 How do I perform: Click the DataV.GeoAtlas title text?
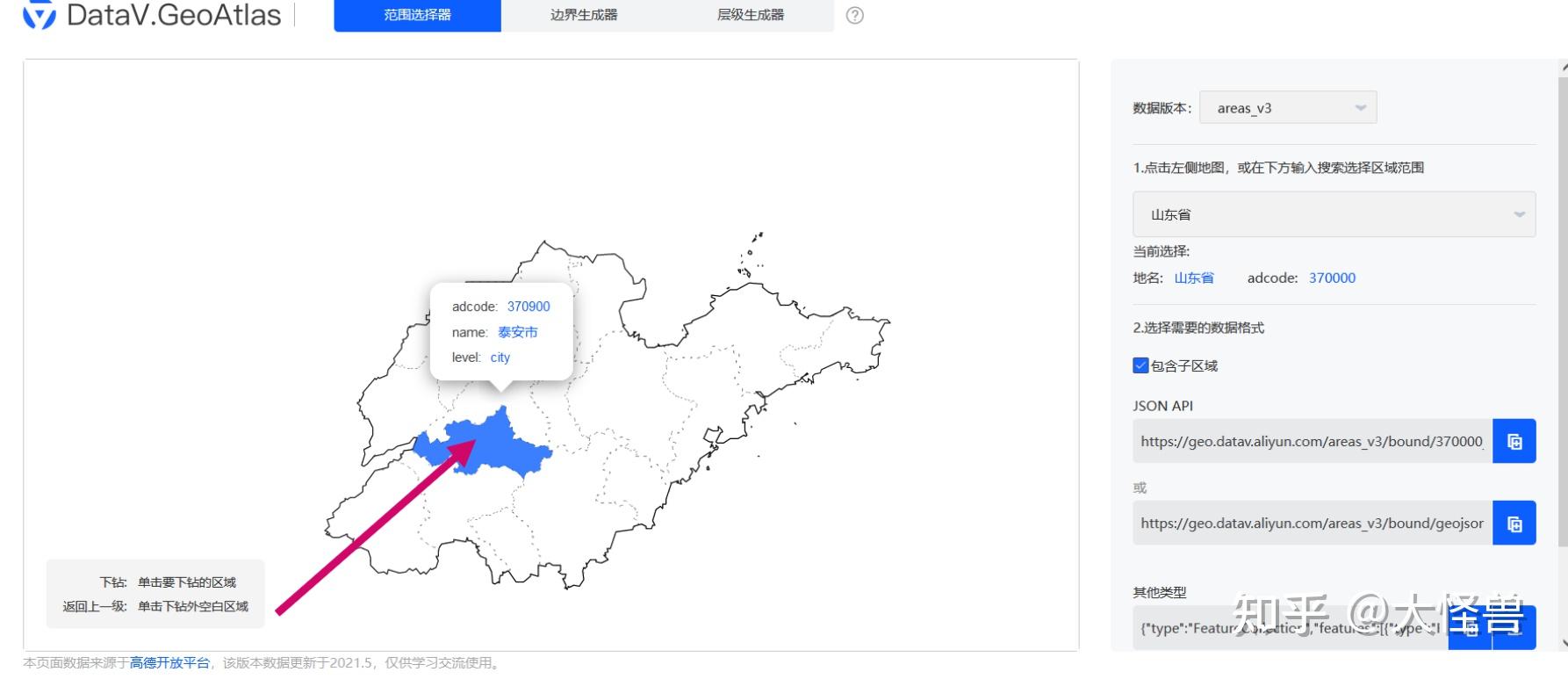coord(174,15)
